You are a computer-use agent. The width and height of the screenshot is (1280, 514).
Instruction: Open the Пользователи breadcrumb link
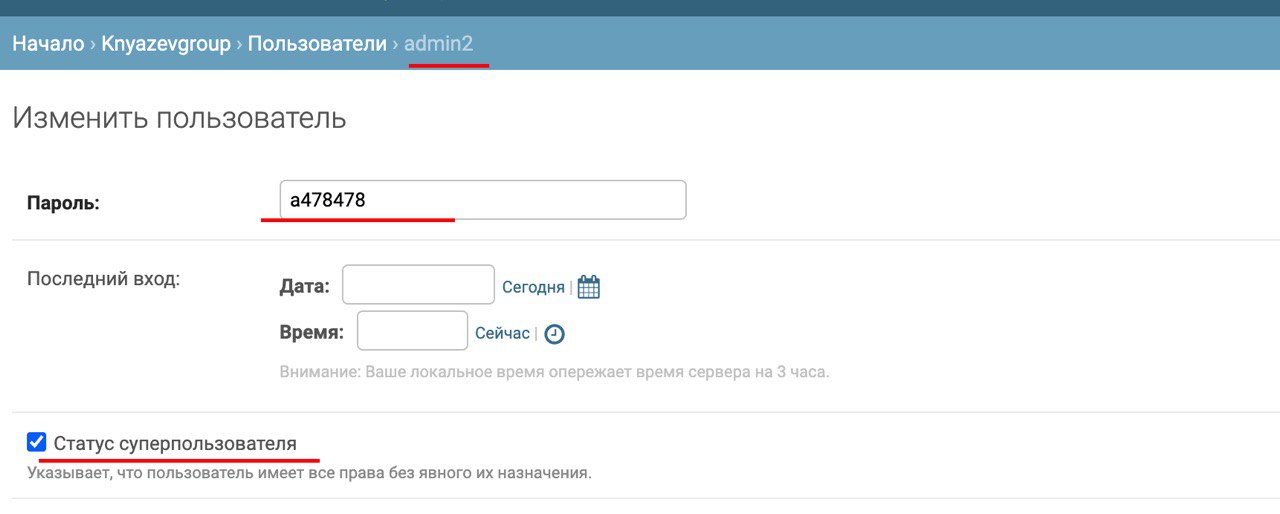point(317,44)
